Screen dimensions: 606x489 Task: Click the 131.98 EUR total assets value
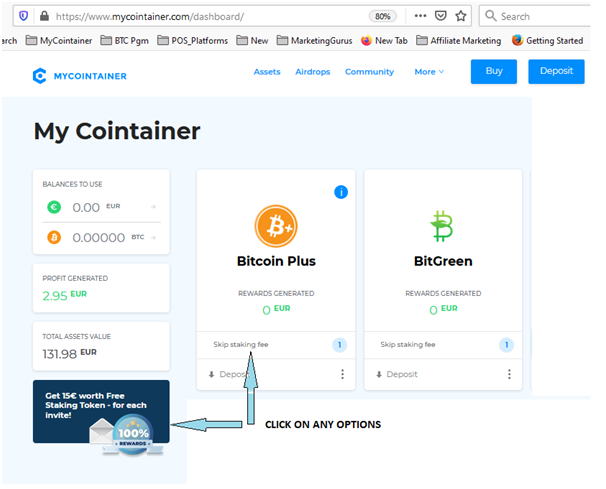(70, 353)
